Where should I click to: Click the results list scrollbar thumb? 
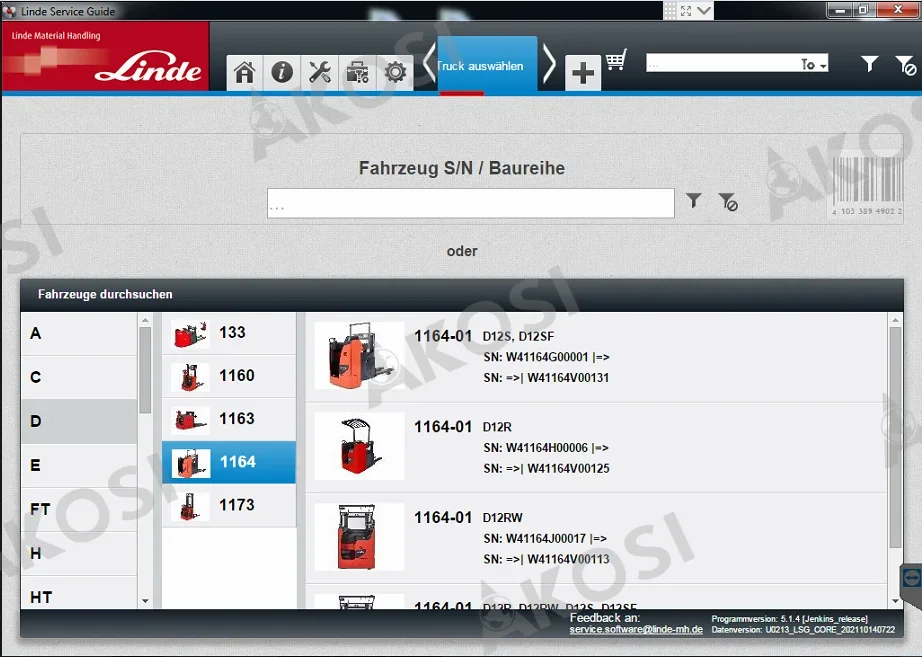(895, 438)
